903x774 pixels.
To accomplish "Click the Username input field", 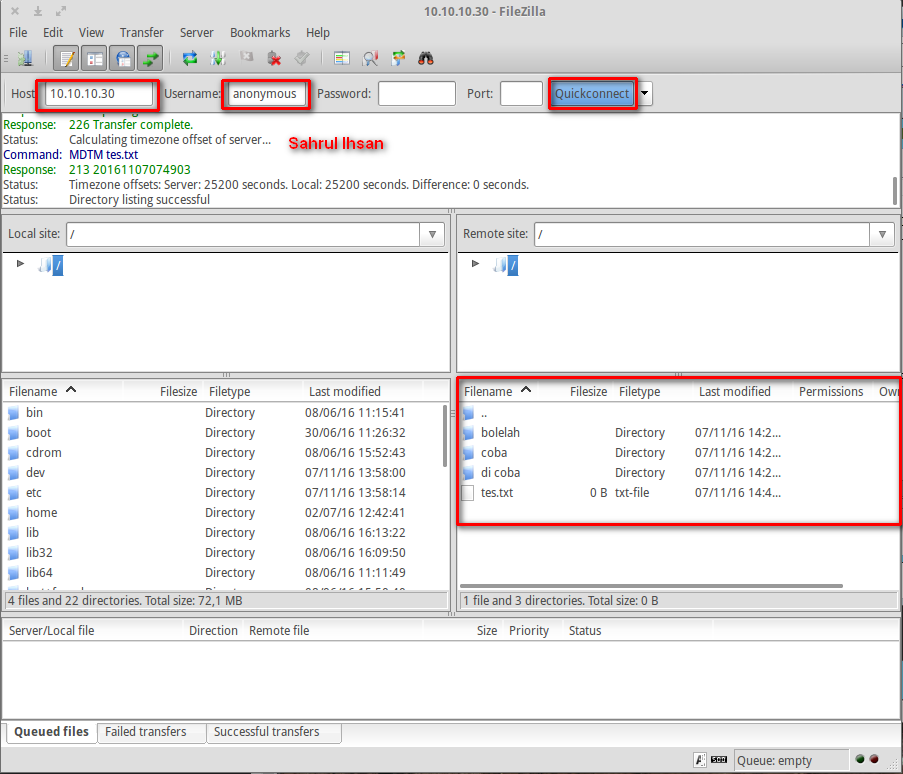I will tap(267, 94).
